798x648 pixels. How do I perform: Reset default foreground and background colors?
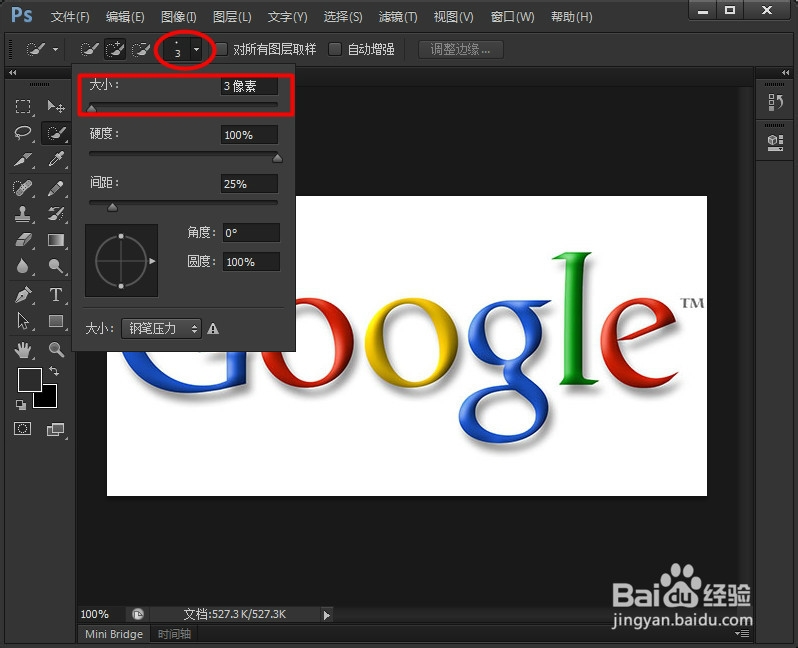[x=21, y=405]
